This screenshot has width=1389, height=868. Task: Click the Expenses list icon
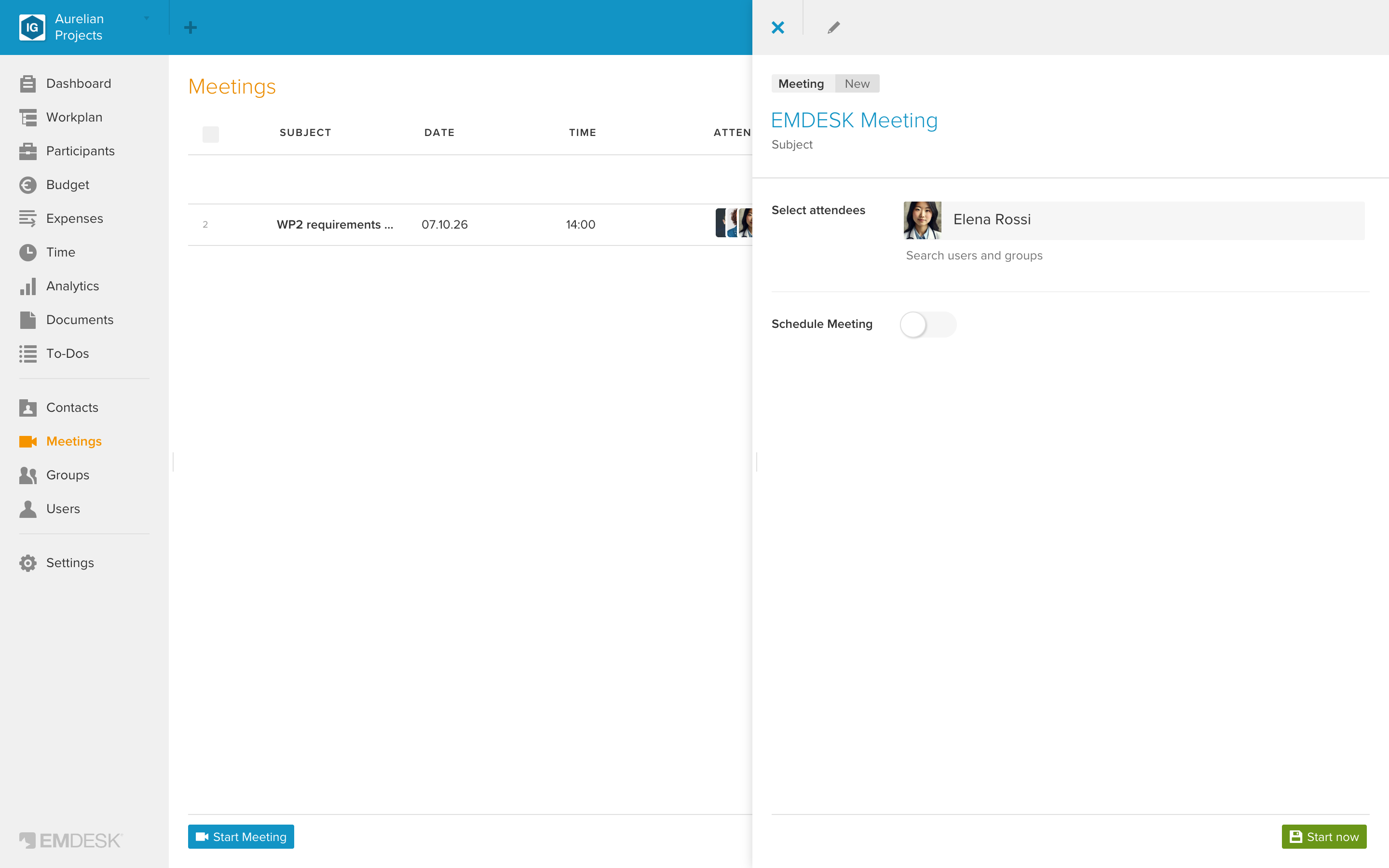pyautogui.click(x=27, y=219)
